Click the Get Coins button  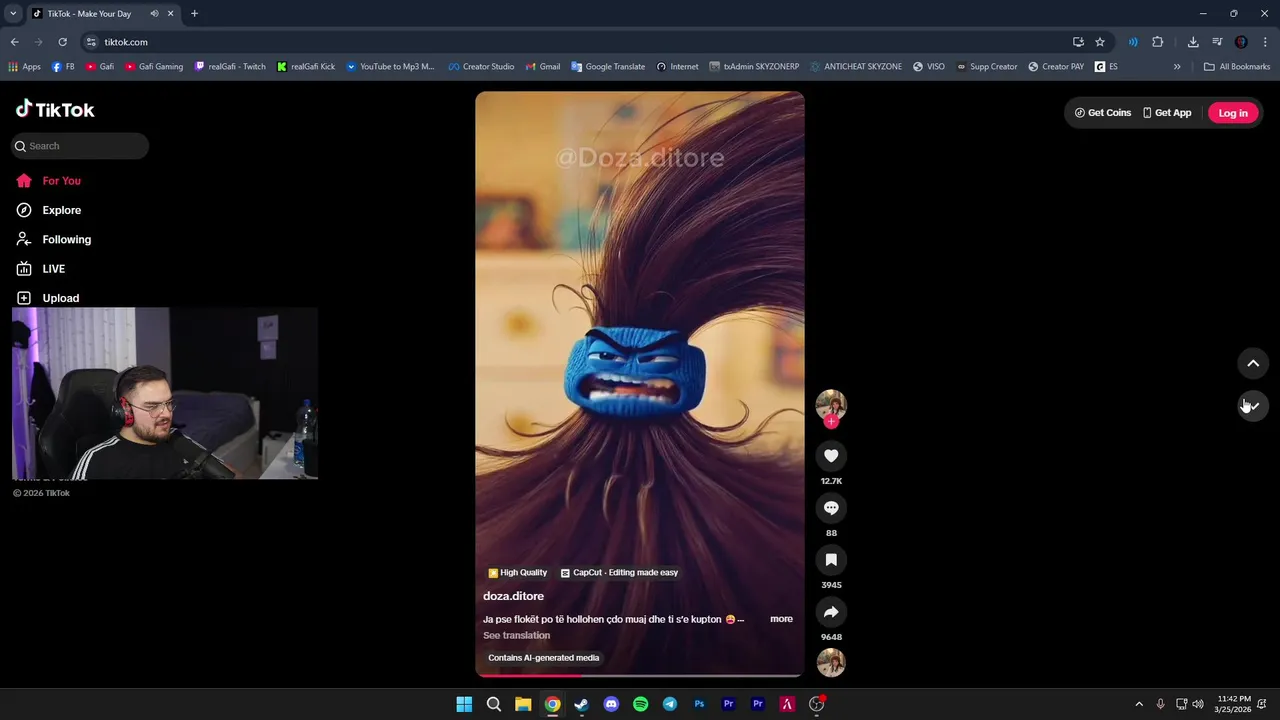[x=1103, y=113]
